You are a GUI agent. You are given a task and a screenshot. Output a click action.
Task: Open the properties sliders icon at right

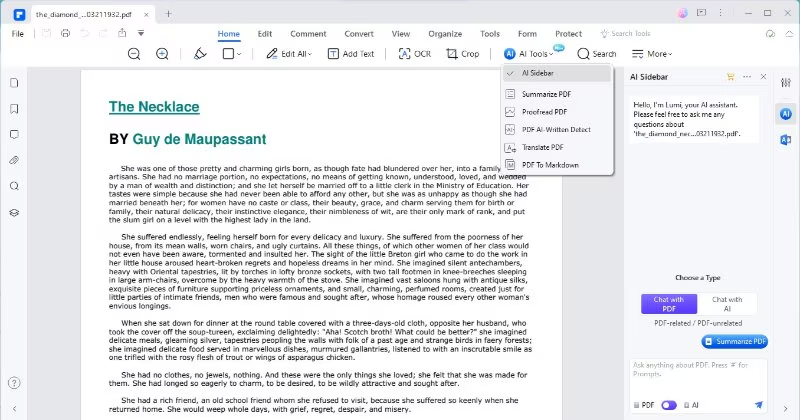point(786,82)
